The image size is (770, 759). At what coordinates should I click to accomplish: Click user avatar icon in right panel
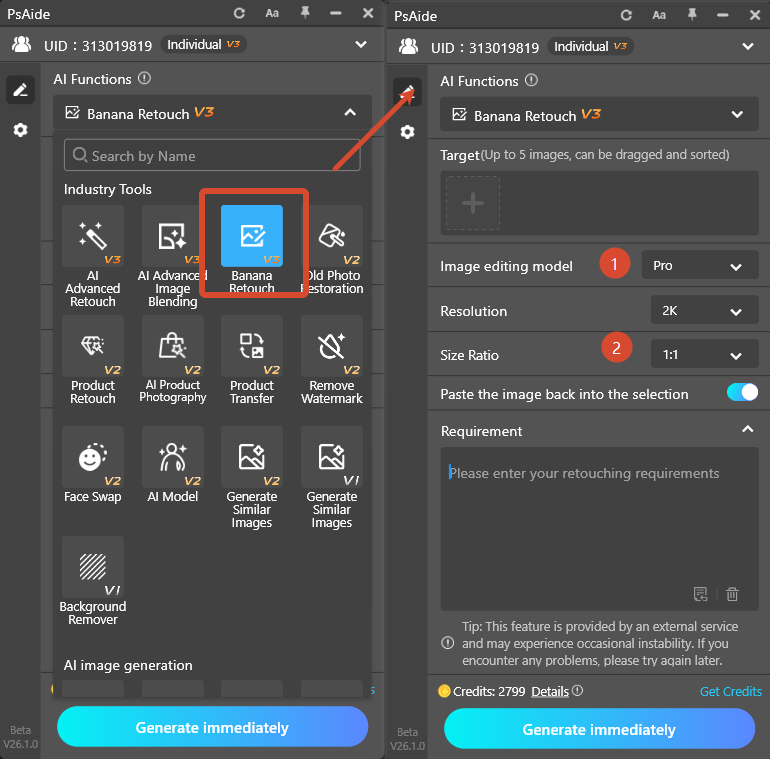408,47
